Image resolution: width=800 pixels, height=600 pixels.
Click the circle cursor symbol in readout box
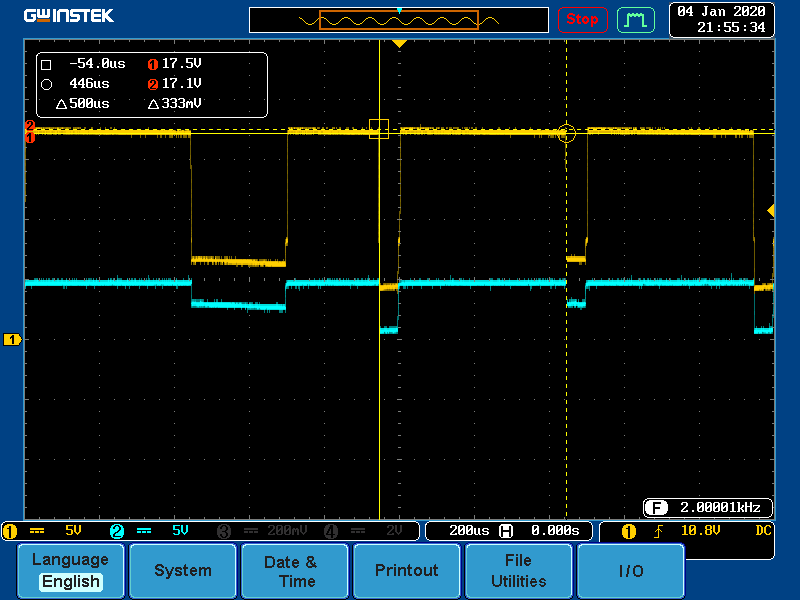[x=46, y=85]
